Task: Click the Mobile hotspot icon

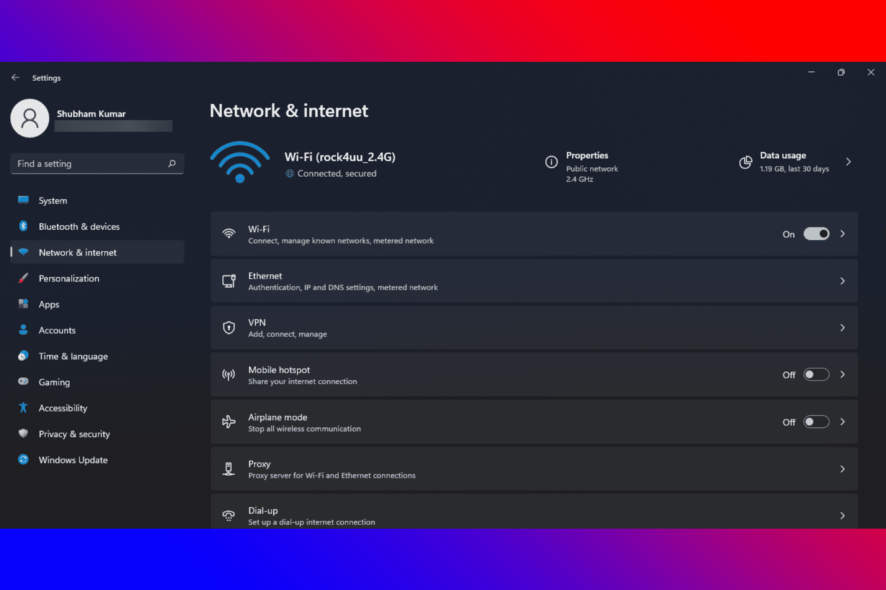Action: click(x=228, y=374)
